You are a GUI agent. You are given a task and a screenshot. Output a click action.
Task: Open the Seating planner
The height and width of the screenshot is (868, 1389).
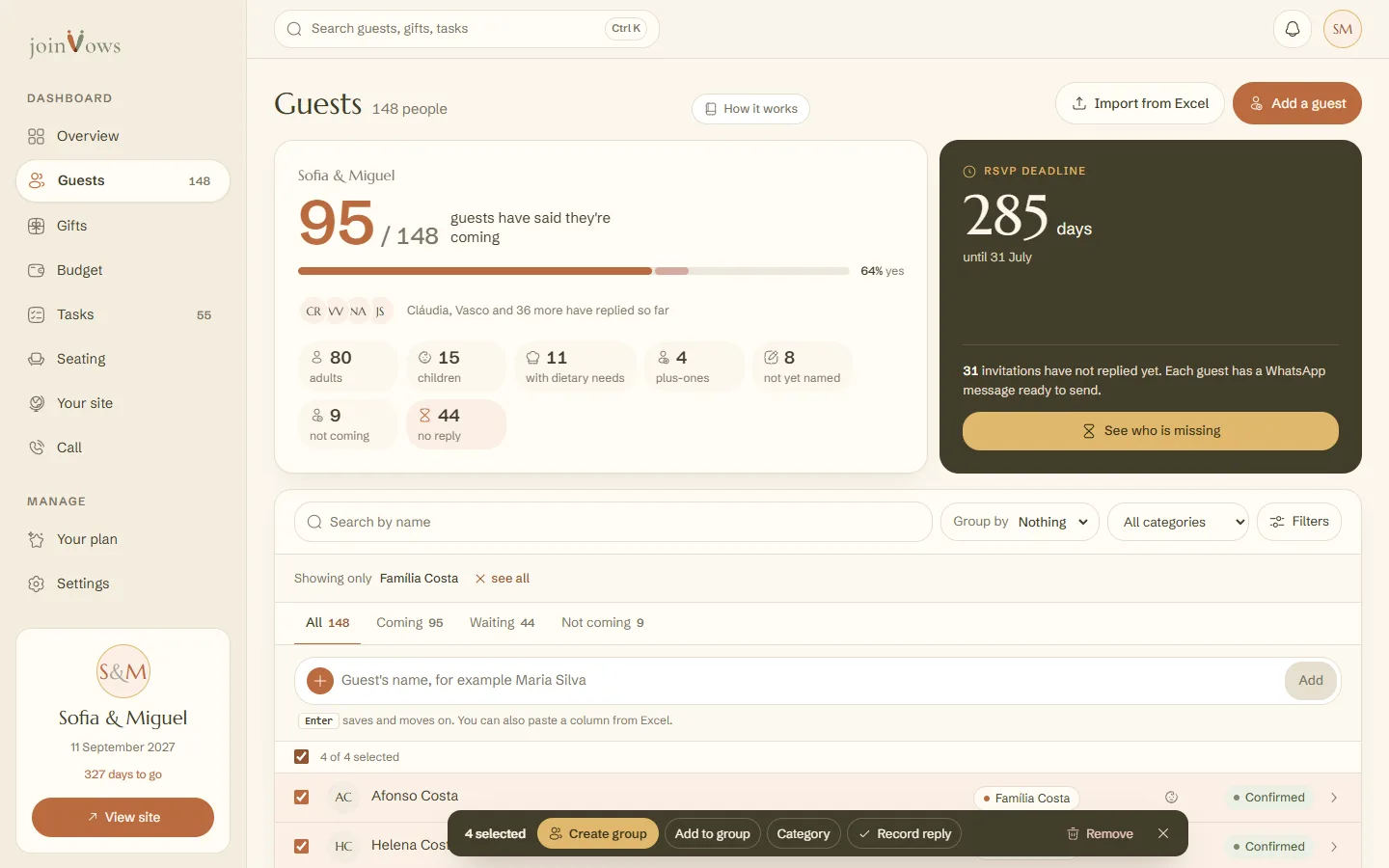123,359
